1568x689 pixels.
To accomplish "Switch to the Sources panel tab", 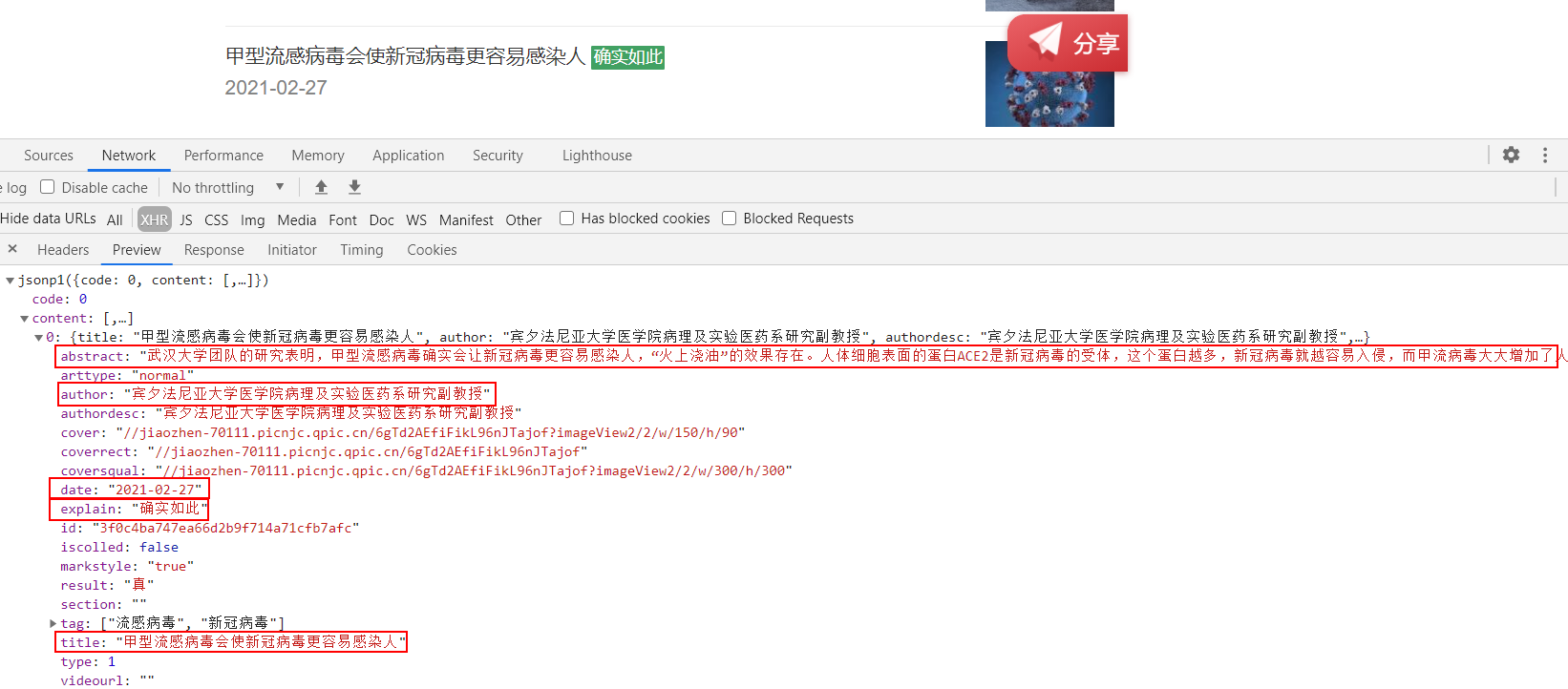I will click(49, 156).
